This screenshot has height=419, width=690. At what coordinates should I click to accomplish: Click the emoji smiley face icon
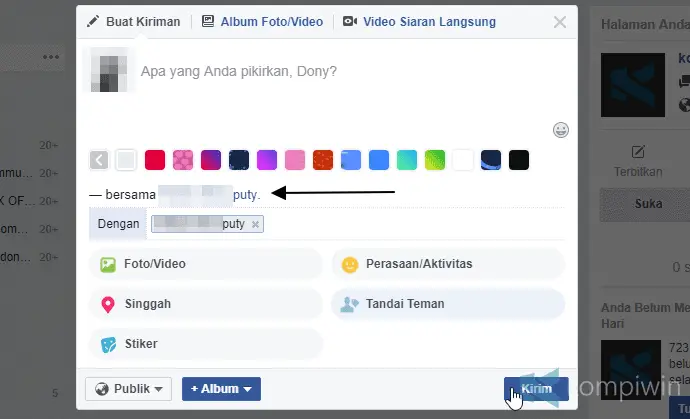[x=561, y=130]
